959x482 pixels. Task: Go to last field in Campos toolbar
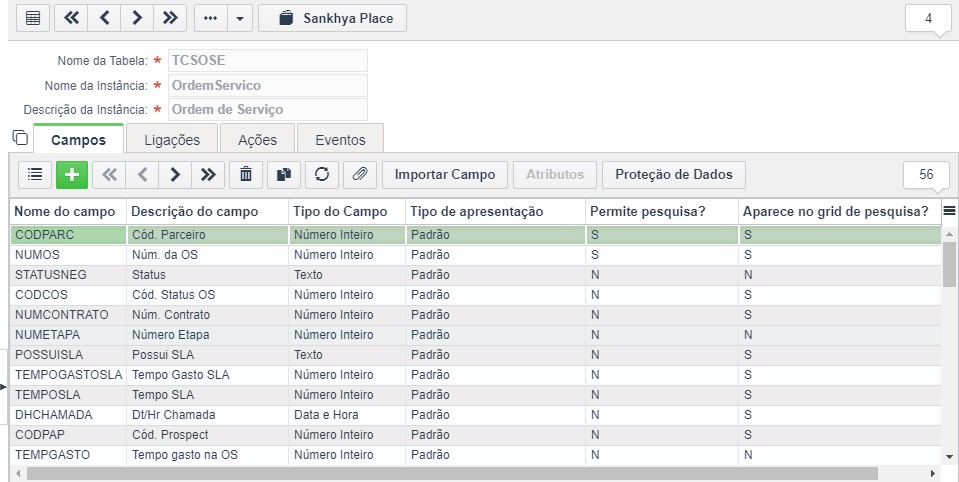pyautogui.click(x=208, y=175)
